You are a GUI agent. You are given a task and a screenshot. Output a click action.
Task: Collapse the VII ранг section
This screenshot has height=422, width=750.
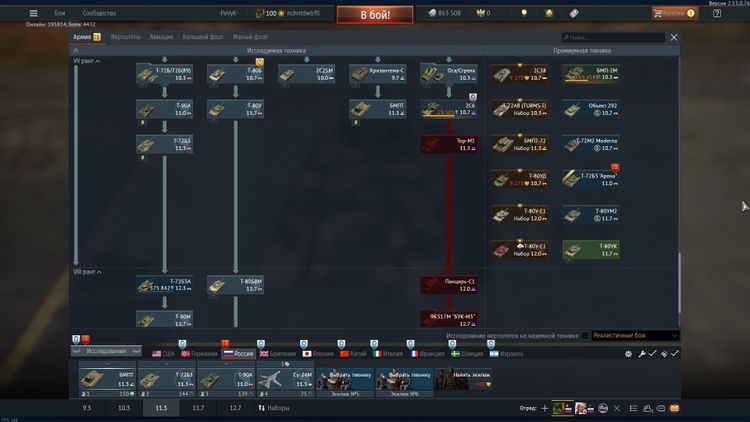88,59
